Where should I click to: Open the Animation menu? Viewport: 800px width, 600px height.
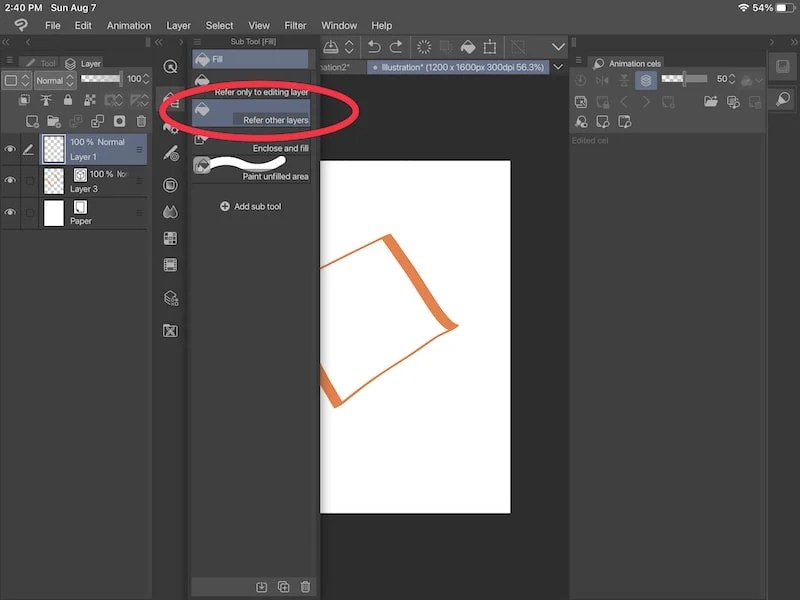point(129,25)
